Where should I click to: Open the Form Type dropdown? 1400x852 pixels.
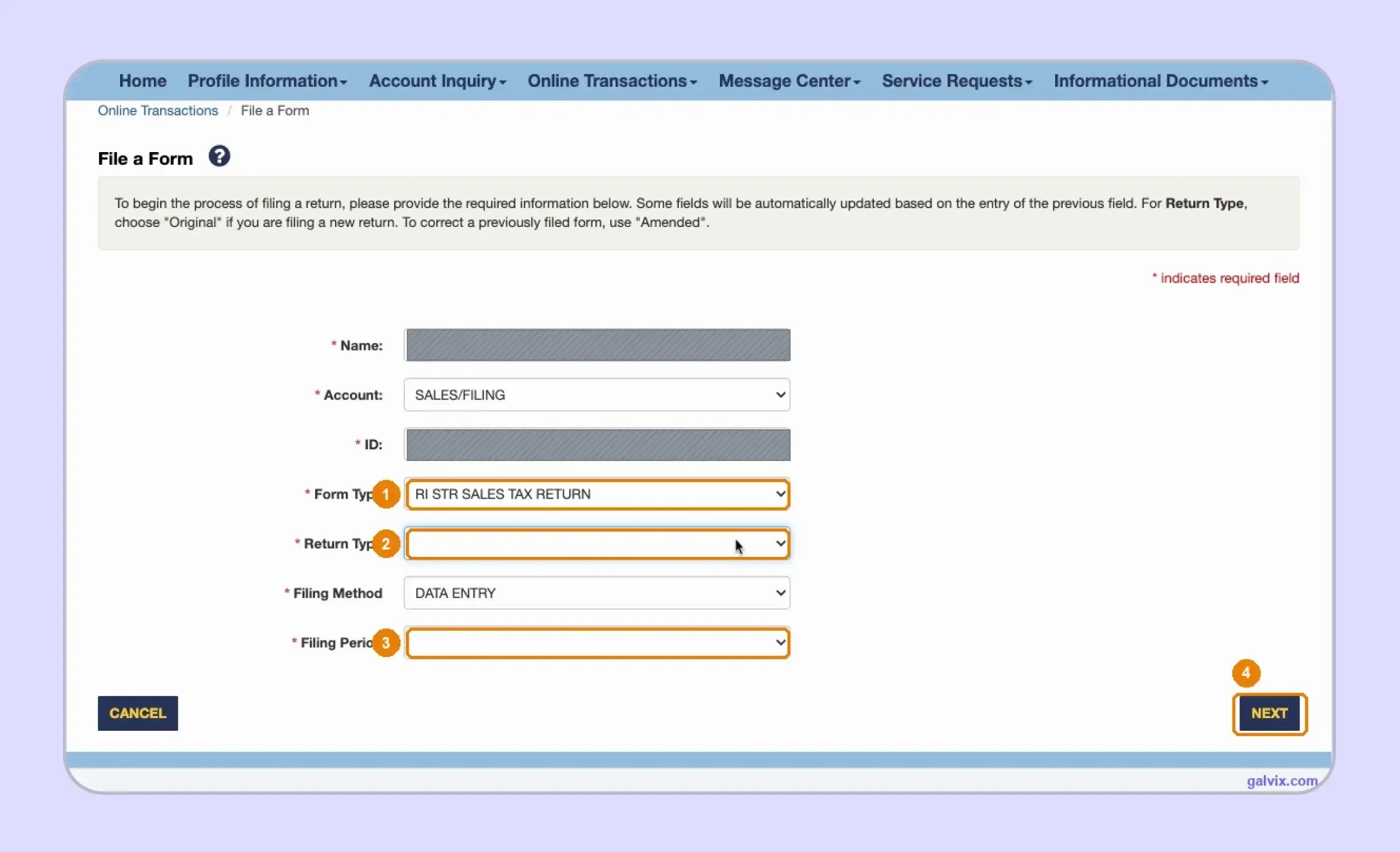coord(597,494)
